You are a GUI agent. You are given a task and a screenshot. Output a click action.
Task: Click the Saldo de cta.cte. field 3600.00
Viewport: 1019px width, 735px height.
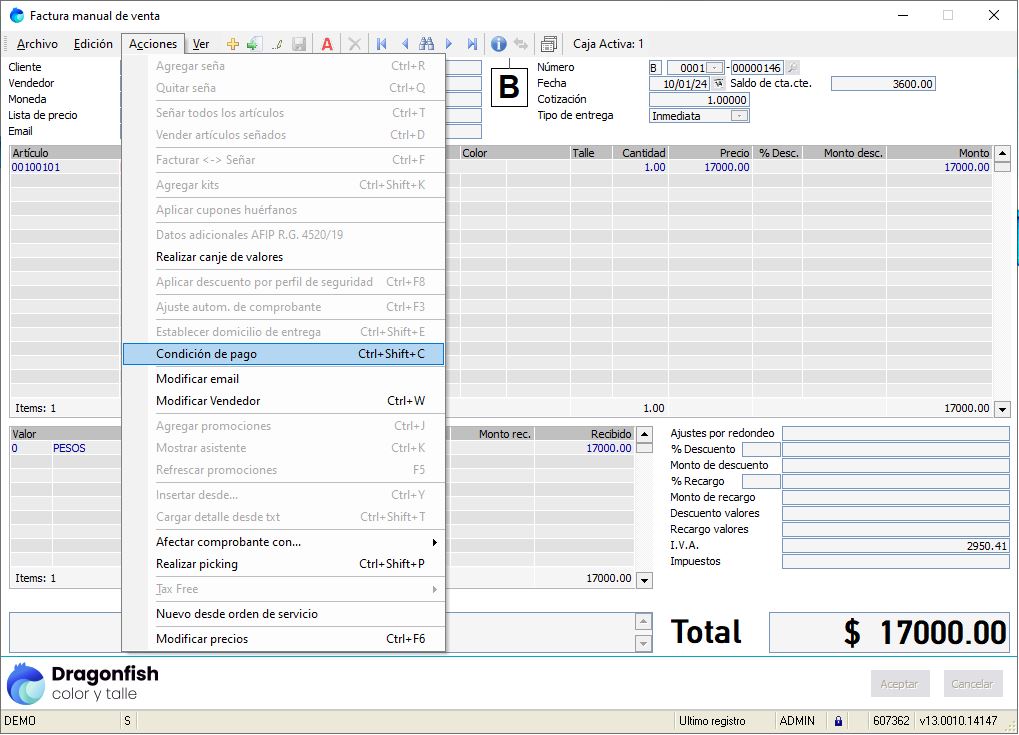[x=883, y=83]
